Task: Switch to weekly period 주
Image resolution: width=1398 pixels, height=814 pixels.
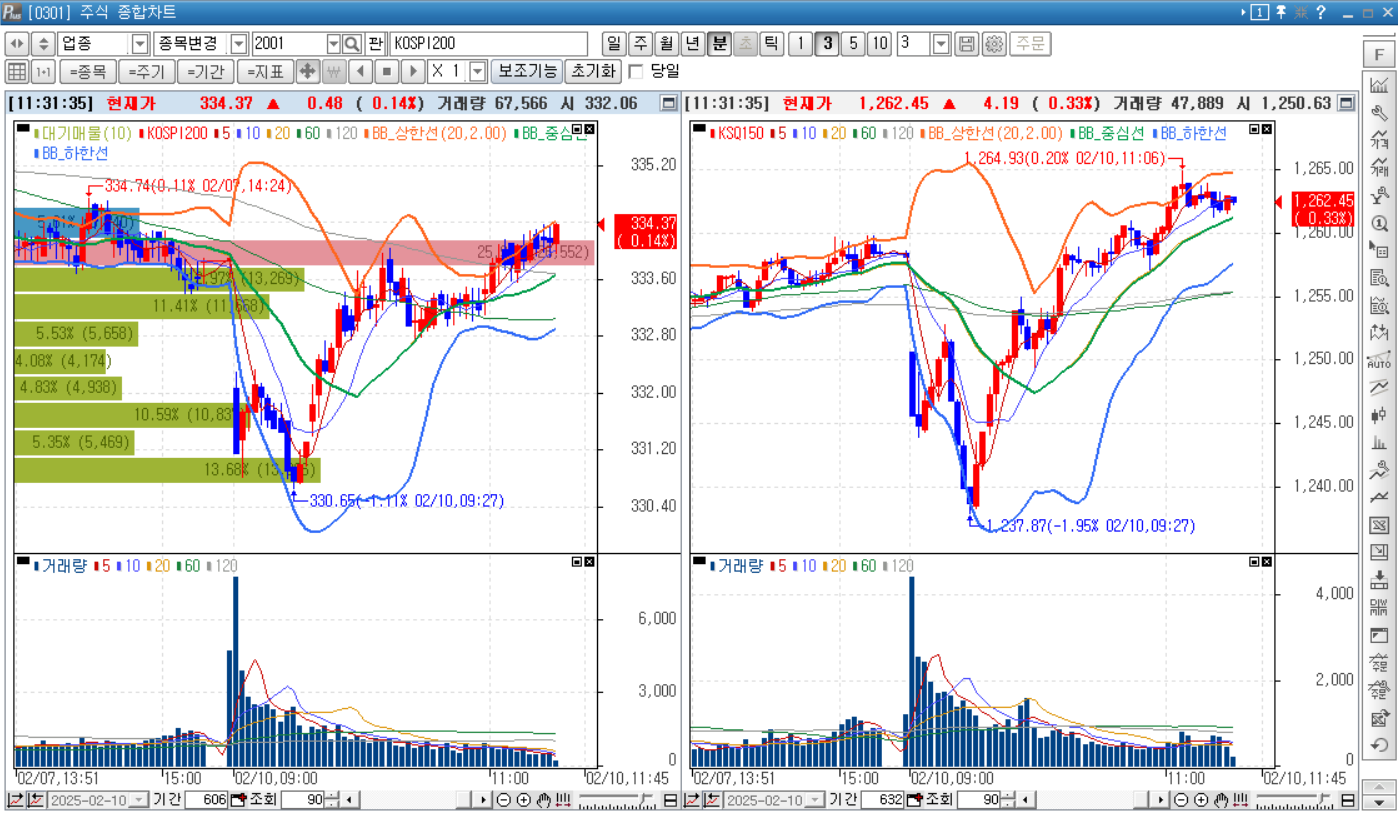Action: (x=640, y=44)
